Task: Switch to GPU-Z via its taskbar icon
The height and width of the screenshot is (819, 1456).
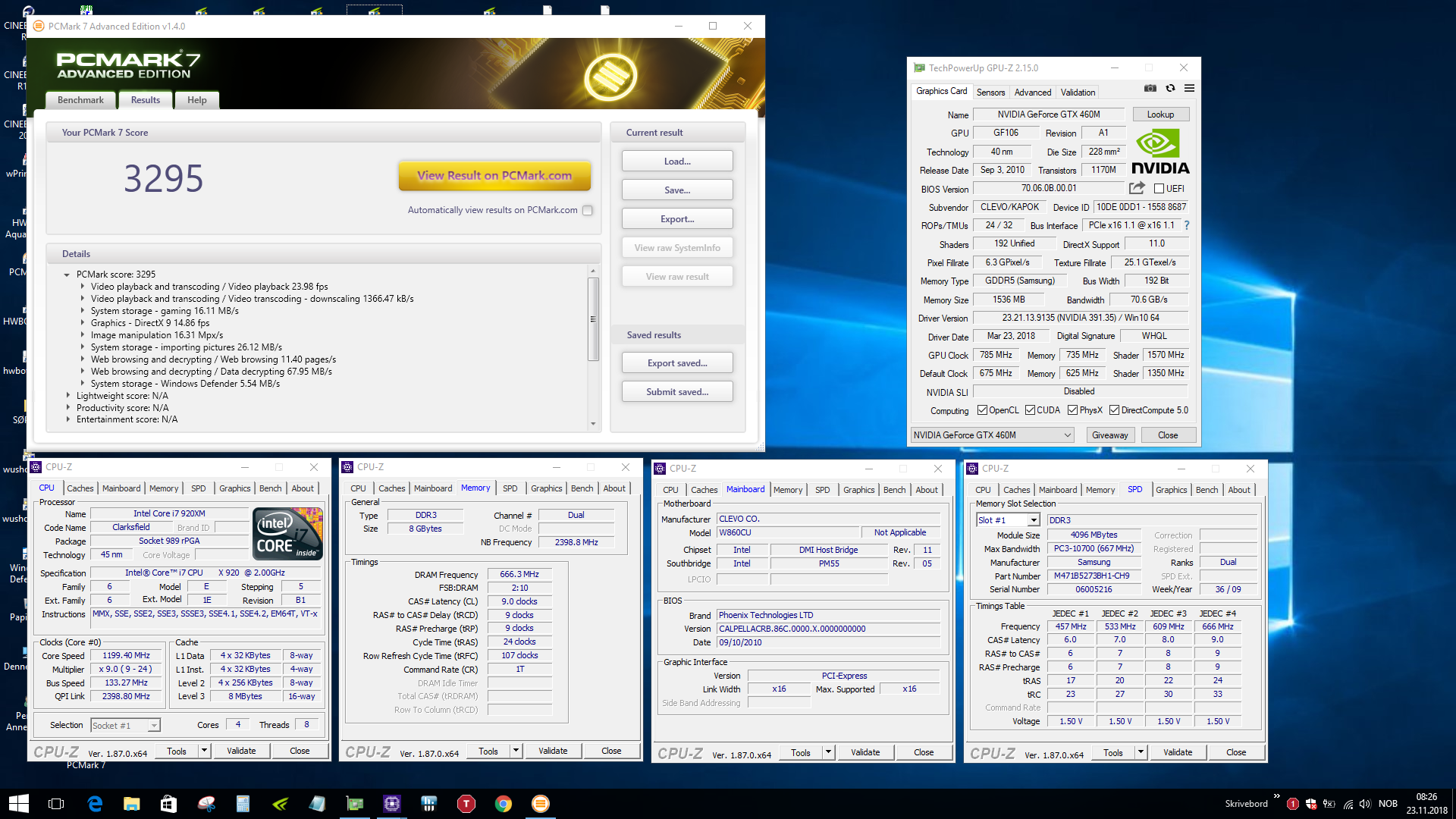Action: pyautogui.click(x=354, y=804)
